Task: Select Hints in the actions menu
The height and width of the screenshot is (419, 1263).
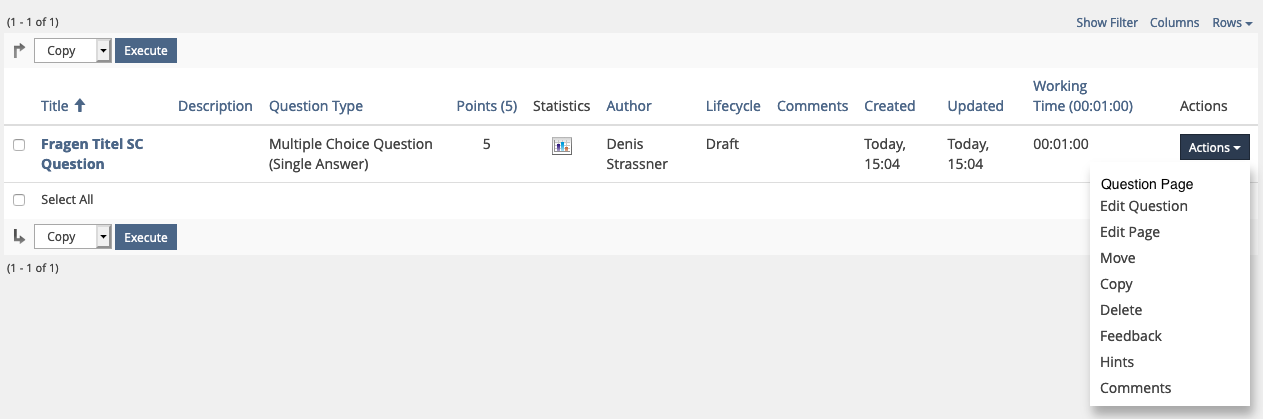Action: coord(1116,362)
